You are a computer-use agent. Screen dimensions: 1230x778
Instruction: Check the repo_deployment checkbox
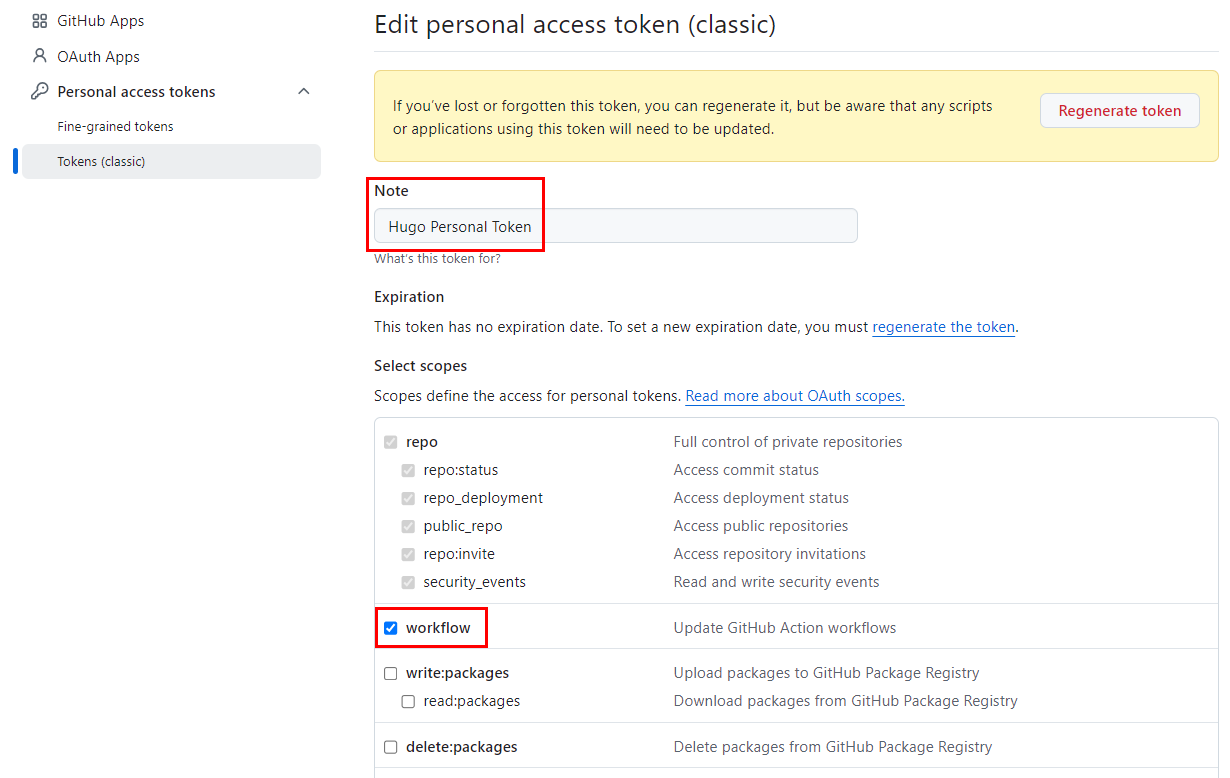pyautogui.click(x=408, y=498)
